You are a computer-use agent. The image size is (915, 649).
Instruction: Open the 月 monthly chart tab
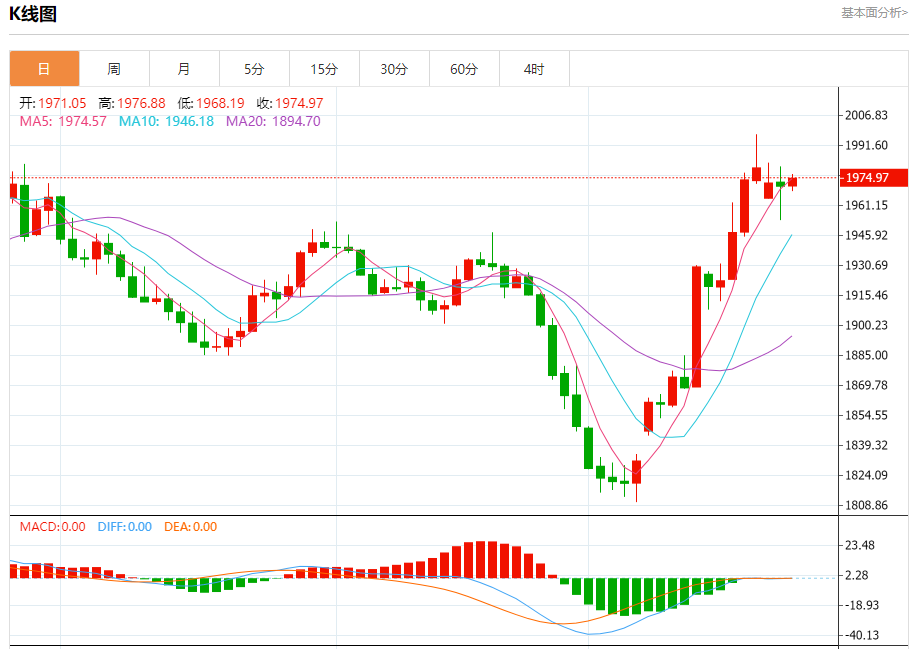184,69
